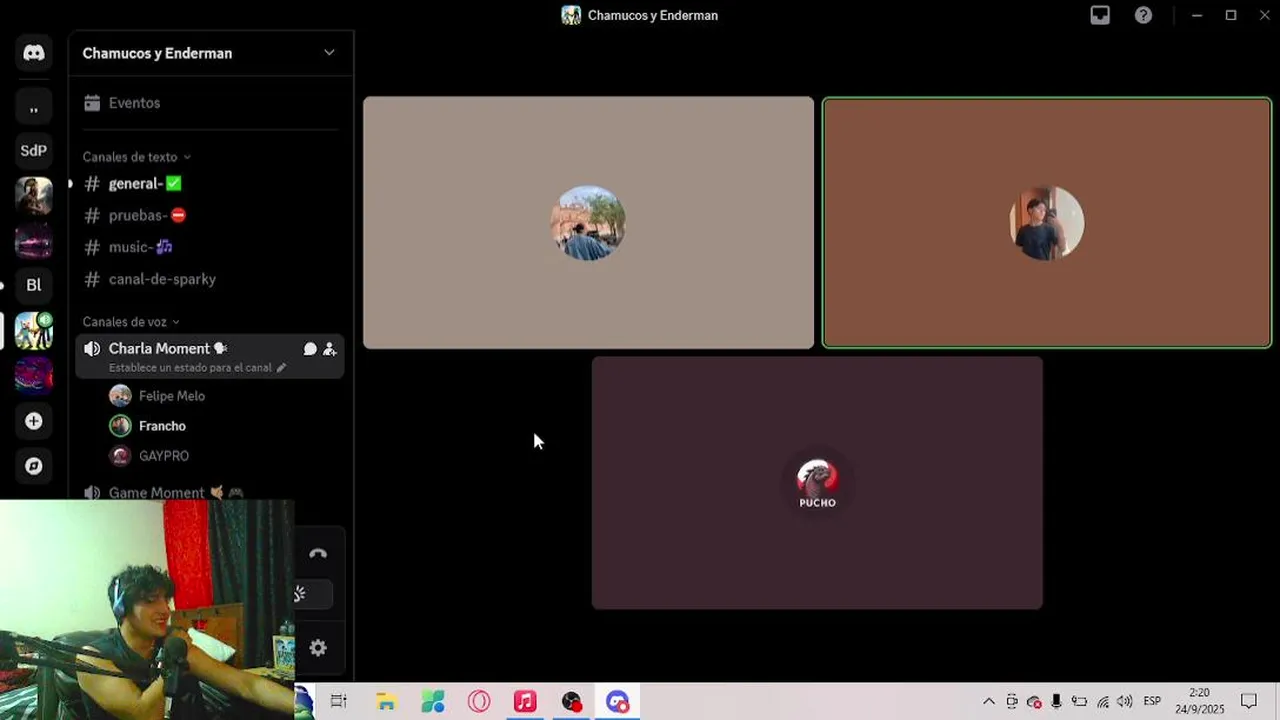Expand the Chamucos y Enderman server menu
The image size is (1280, 720).
(329, 53)
